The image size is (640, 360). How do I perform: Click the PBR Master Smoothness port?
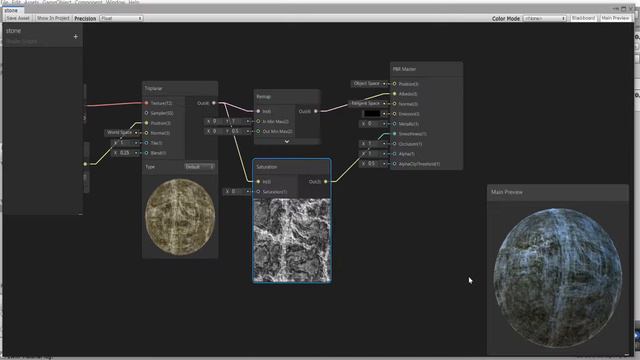tap(394, 133)
